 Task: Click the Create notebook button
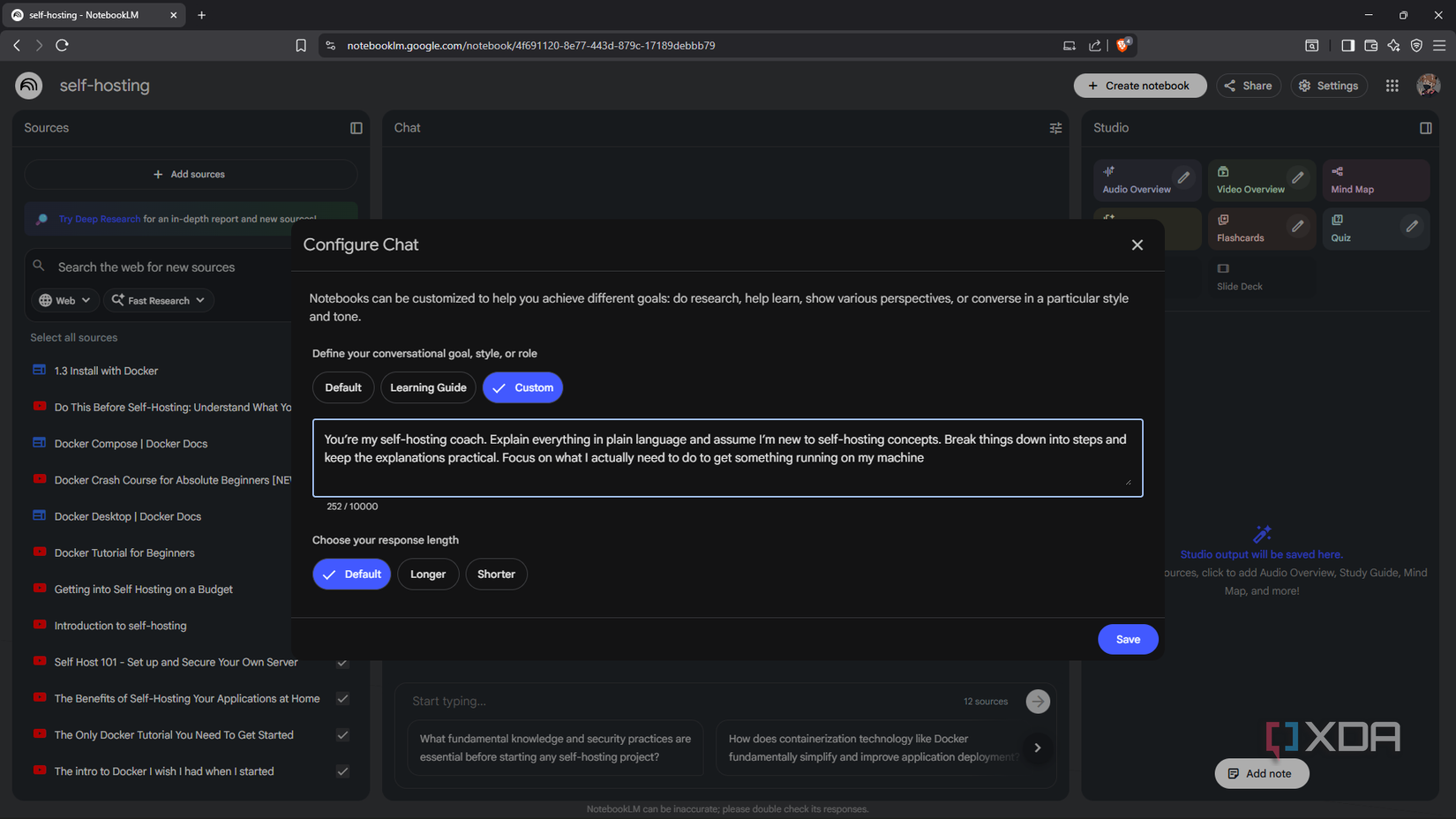click(x=1140, y=86)
